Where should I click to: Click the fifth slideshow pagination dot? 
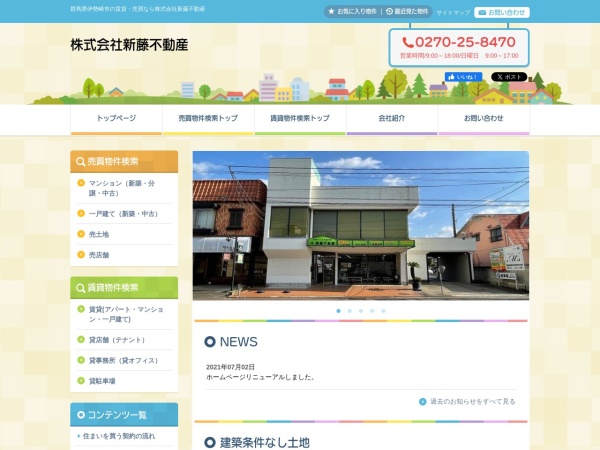[383, 311]
